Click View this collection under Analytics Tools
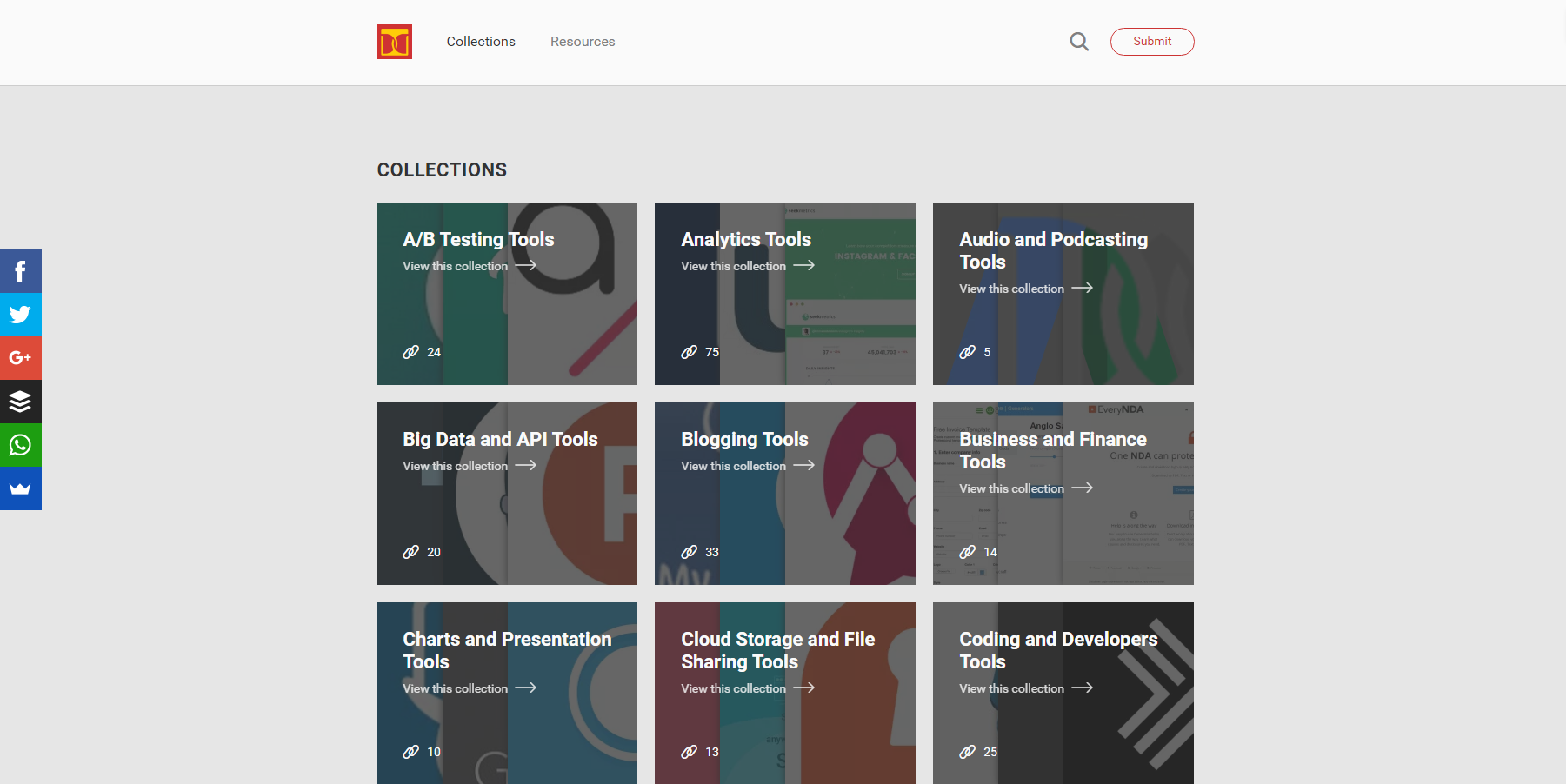The image size is (1566, 784). [x=733, y=266]
